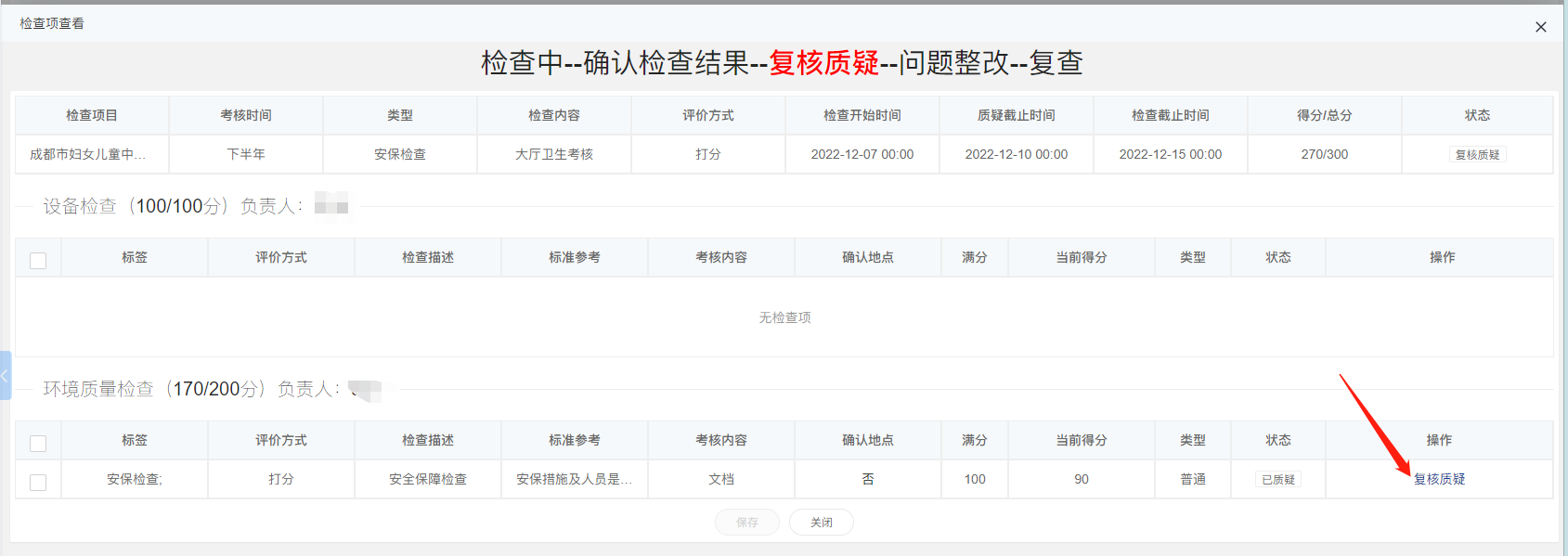Click the 关闭 button
The image size is (1568, 556).
tap(822, 523)
